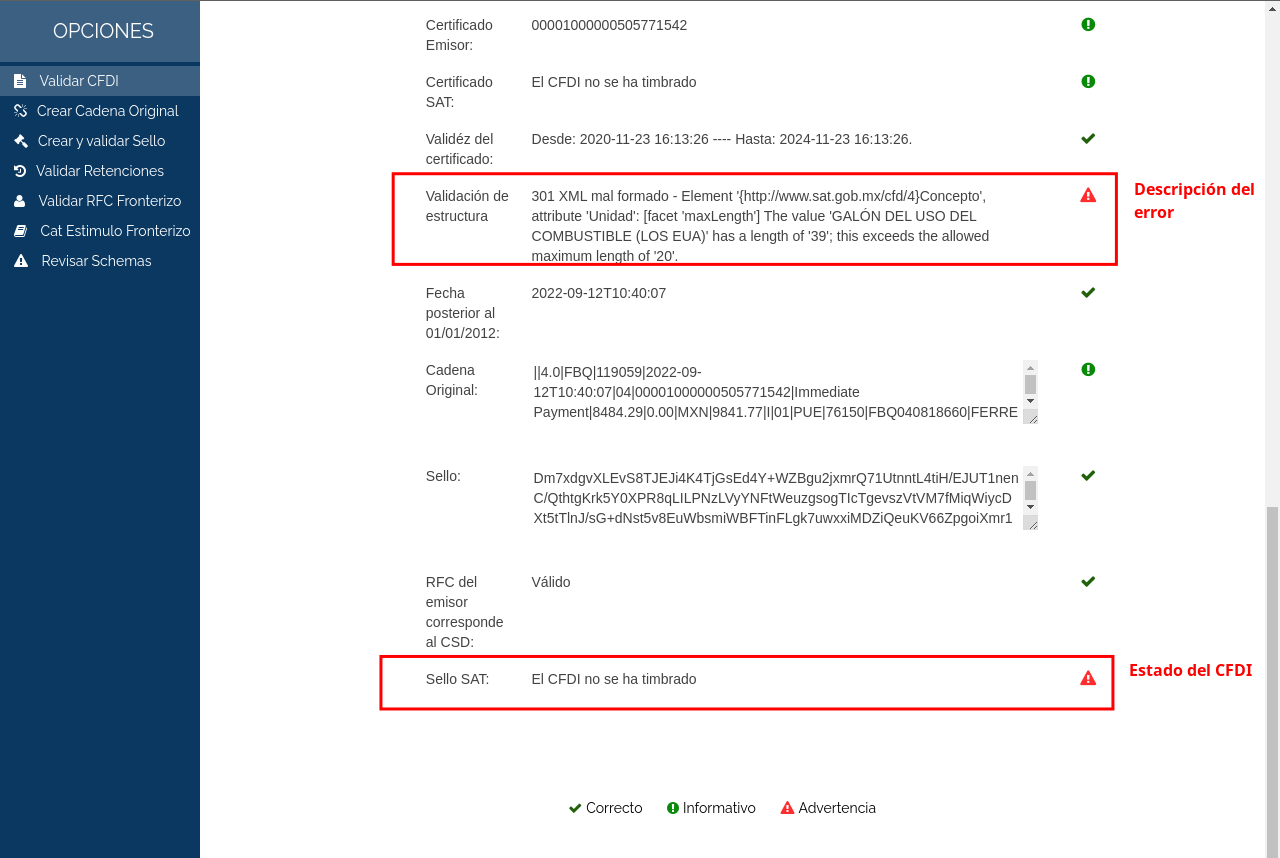Click Certificado SAT 'El CFDI no se ha timbrado' value

click(614, 82)
